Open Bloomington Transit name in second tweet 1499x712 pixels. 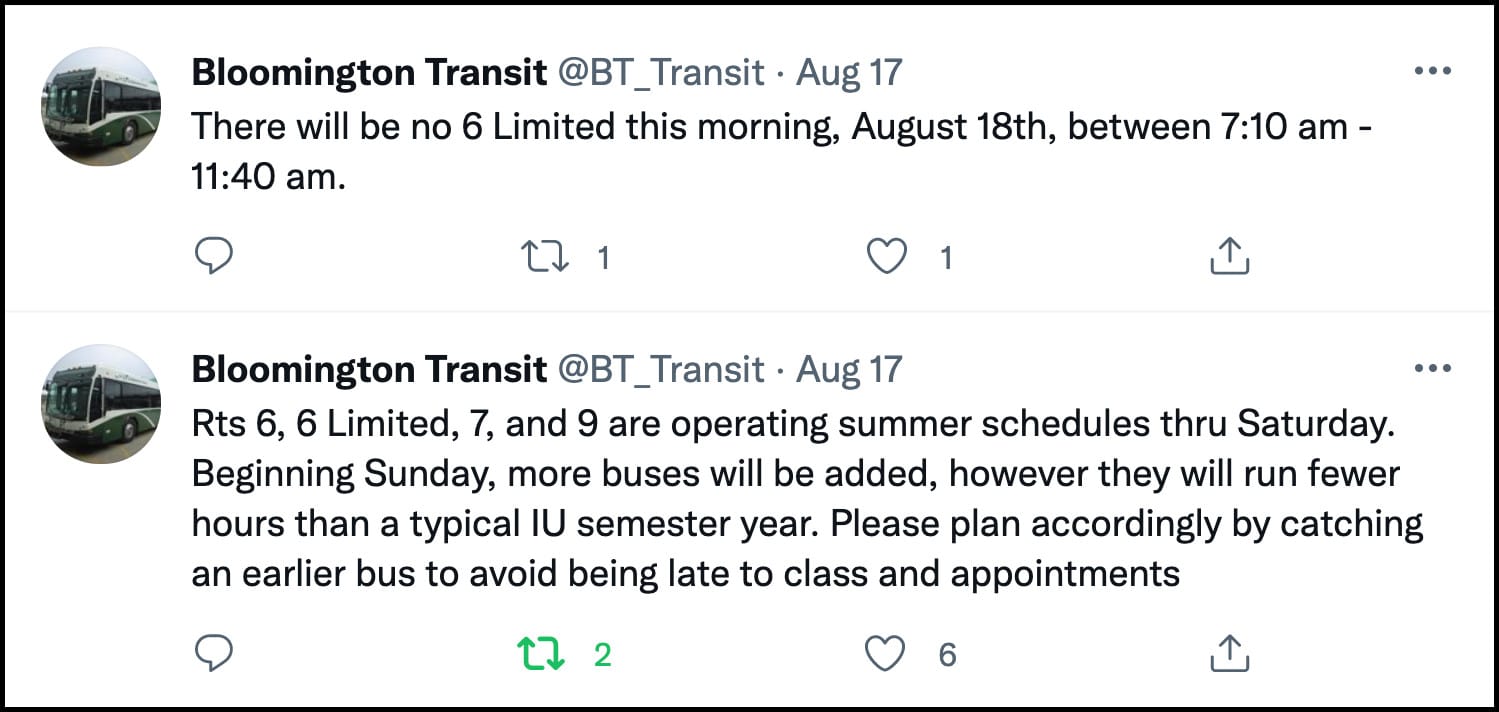[369, 370]
